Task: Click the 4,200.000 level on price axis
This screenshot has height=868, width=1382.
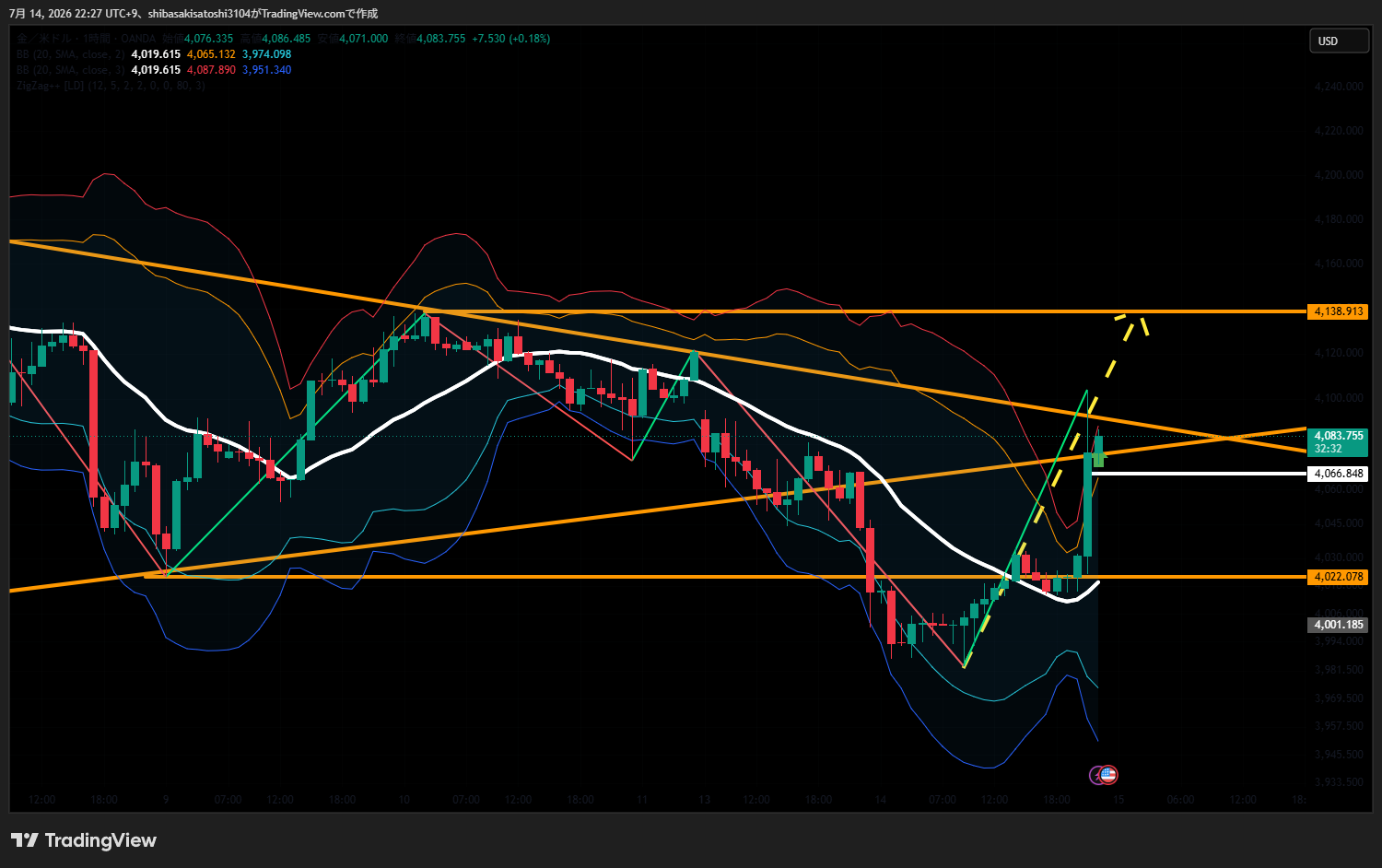Action: (1339, 175)
